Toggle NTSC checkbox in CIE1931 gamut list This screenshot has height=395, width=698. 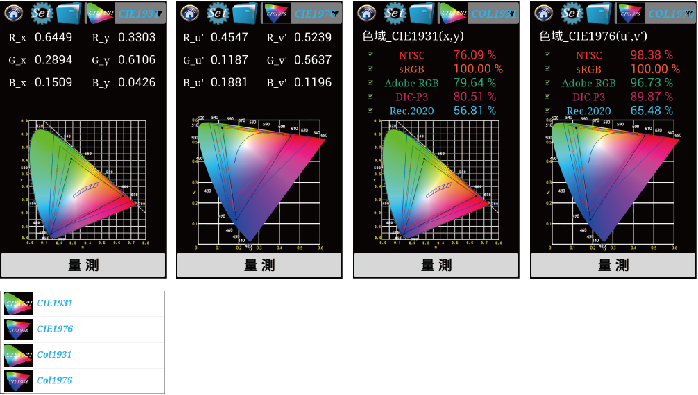coord(370,54)
